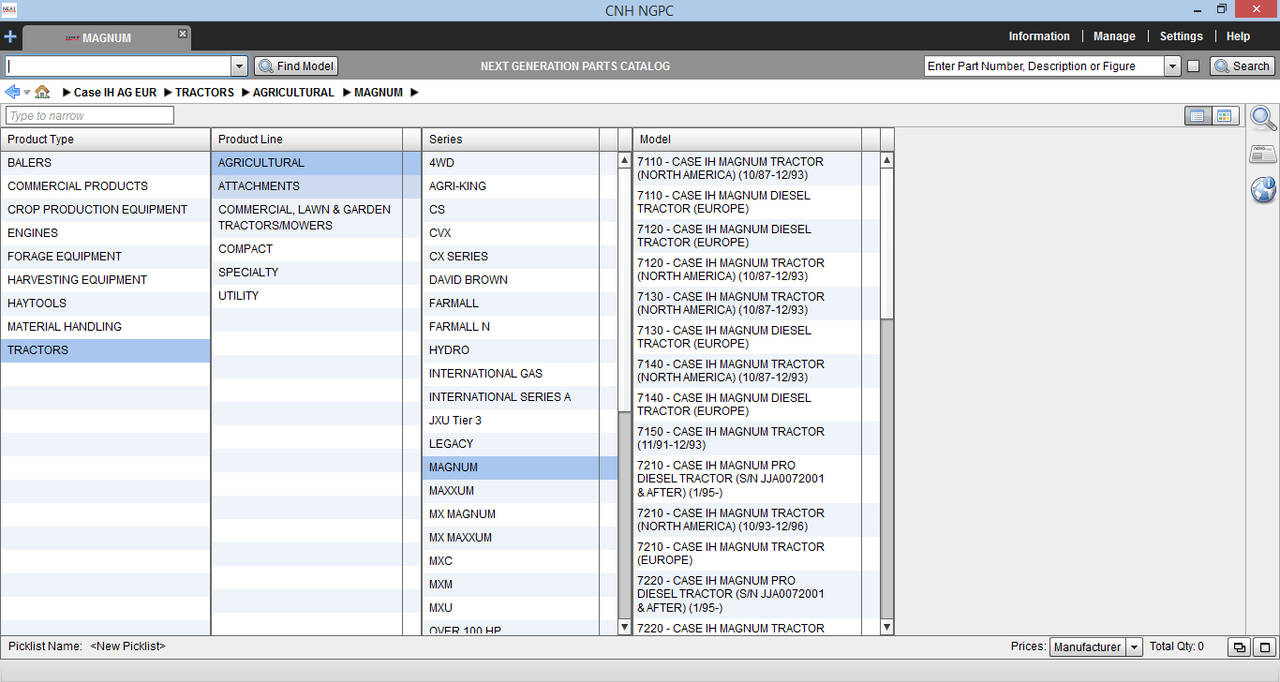Viewport: 1280px width, 682px height.
Task: Click the Type to narrow filter field
Action: click(x=90, y=116)
